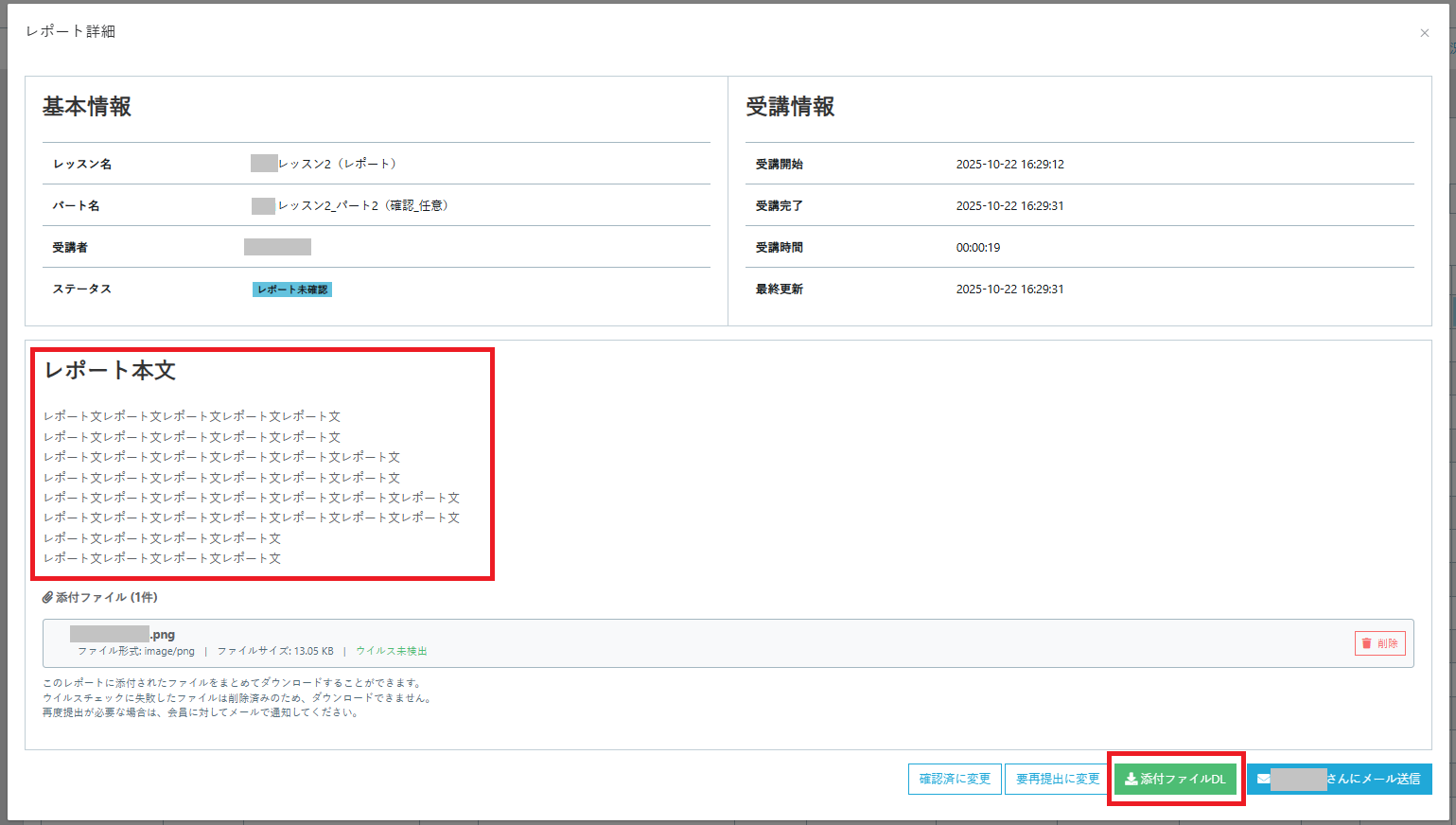
Task: Click the attached .png file name
Action: pos(123,634)
